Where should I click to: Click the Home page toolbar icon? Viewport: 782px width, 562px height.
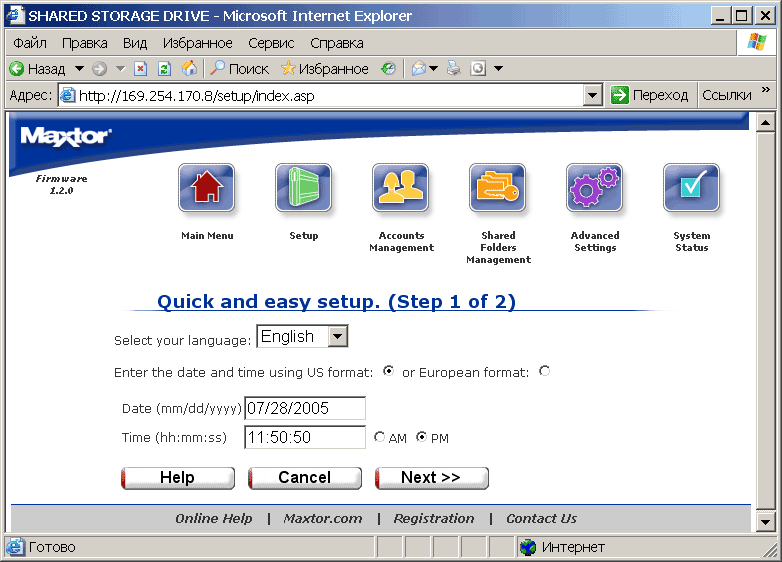(189, 68)
